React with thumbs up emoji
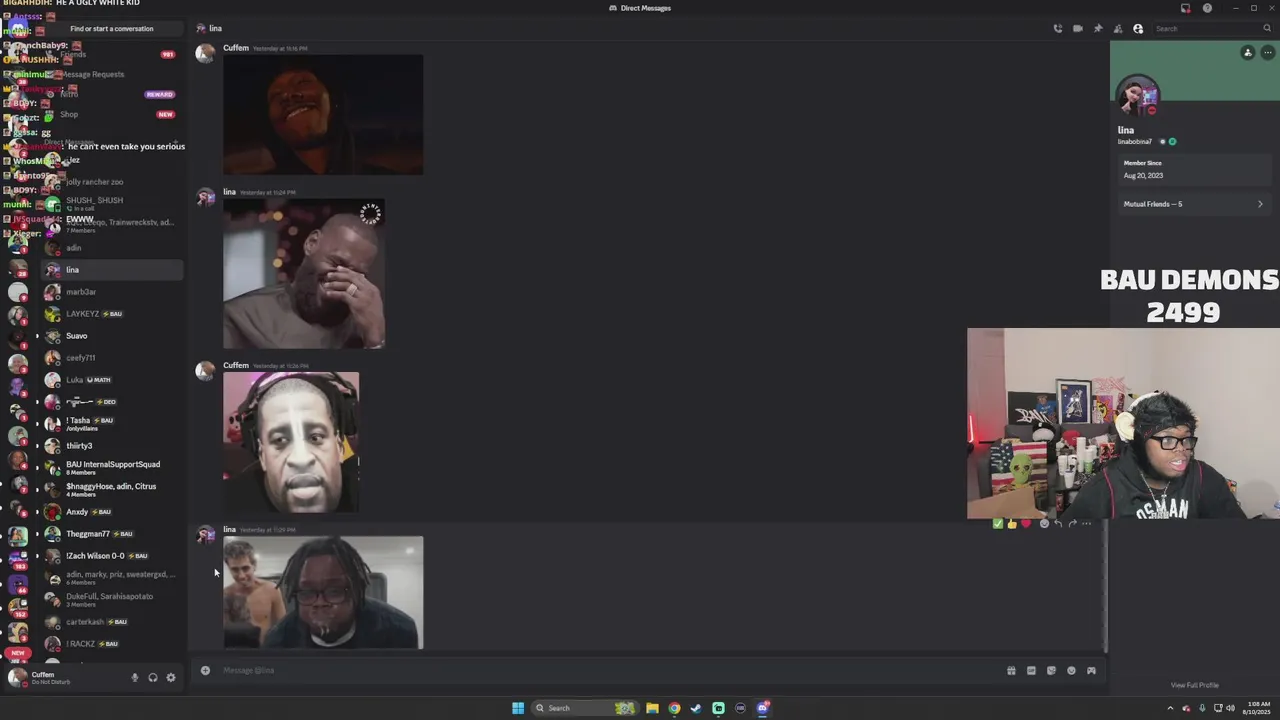 pos(1011,523)
